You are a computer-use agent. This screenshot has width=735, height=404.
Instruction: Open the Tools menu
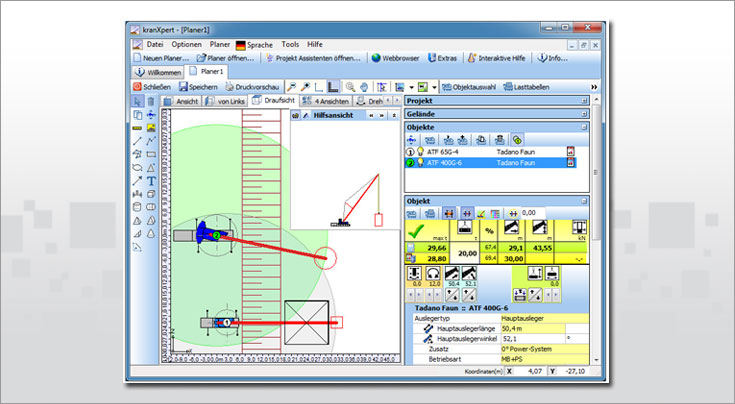point(290,45)
